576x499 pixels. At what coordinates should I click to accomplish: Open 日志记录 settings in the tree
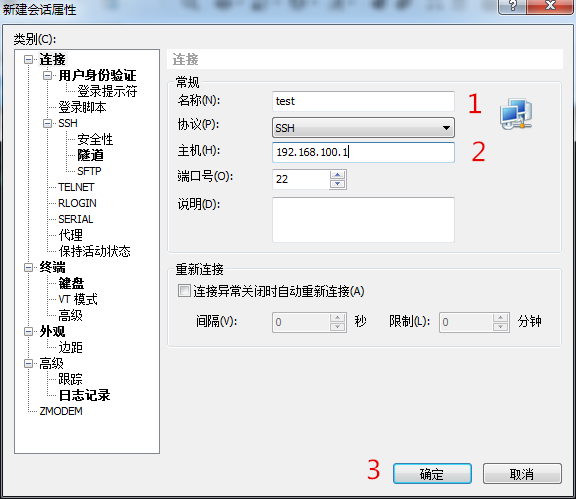coord(84,395)
